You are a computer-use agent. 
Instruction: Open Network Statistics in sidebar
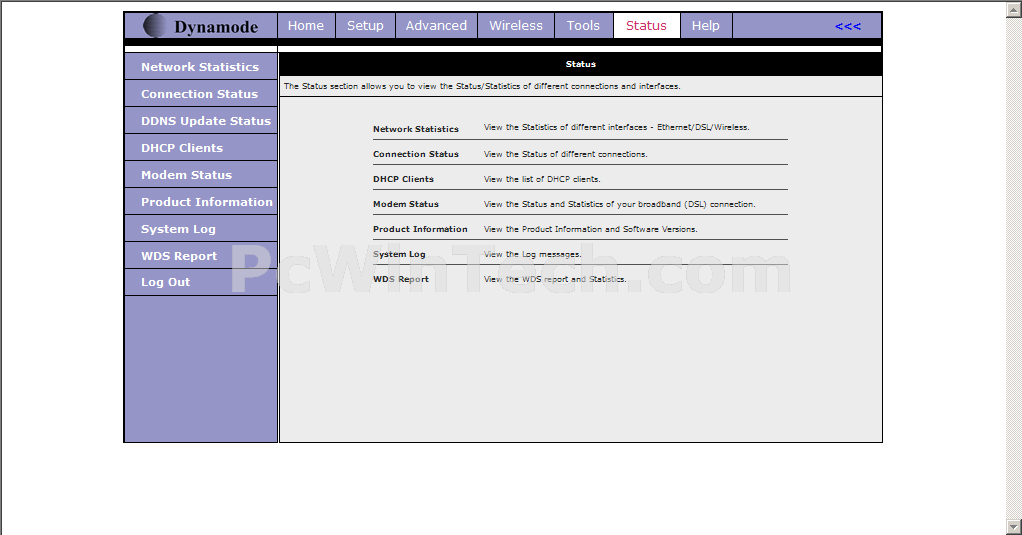(201, 66)
